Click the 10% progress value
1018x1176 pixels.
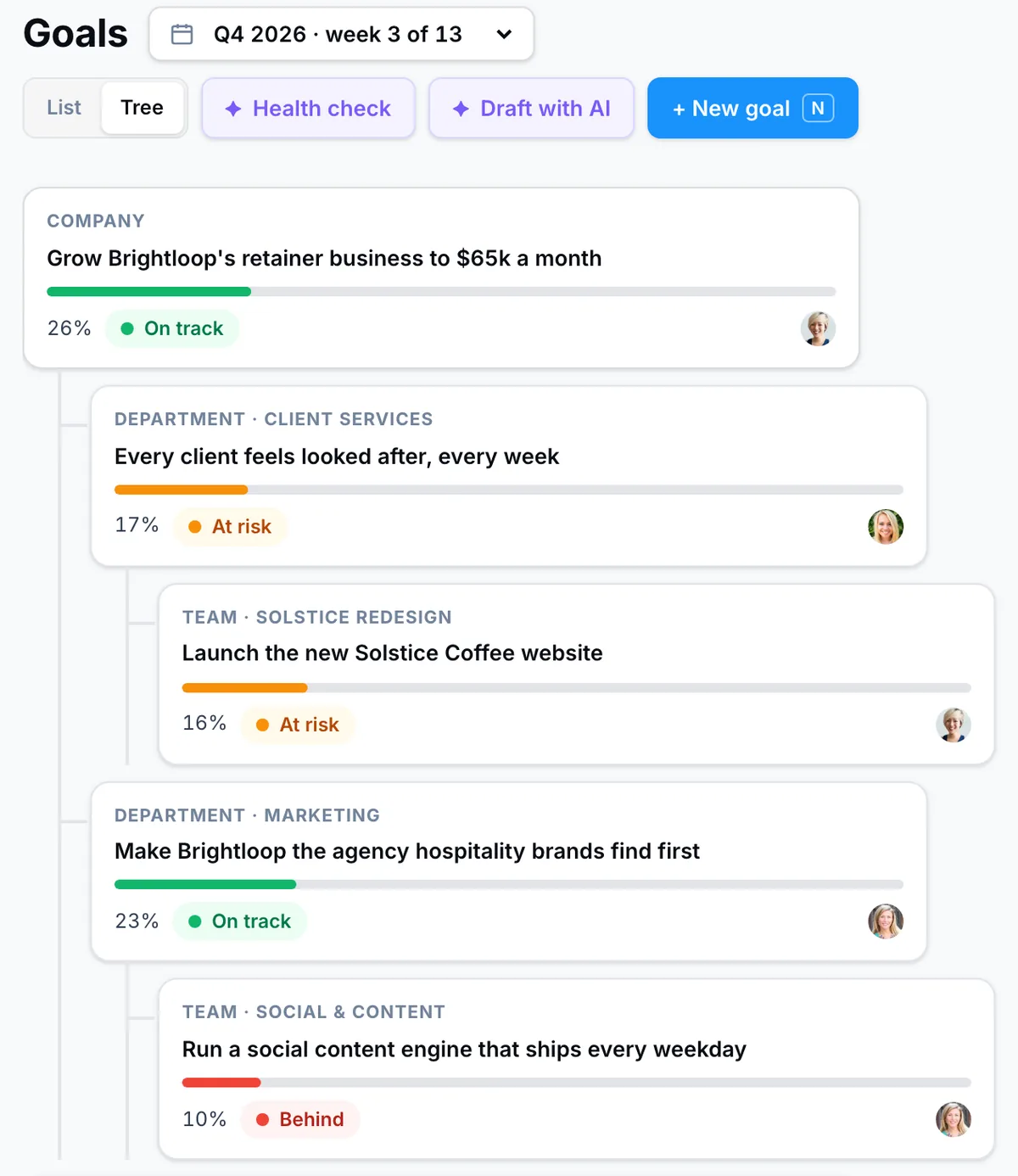pyautogui.click(x=204, y=1119)
